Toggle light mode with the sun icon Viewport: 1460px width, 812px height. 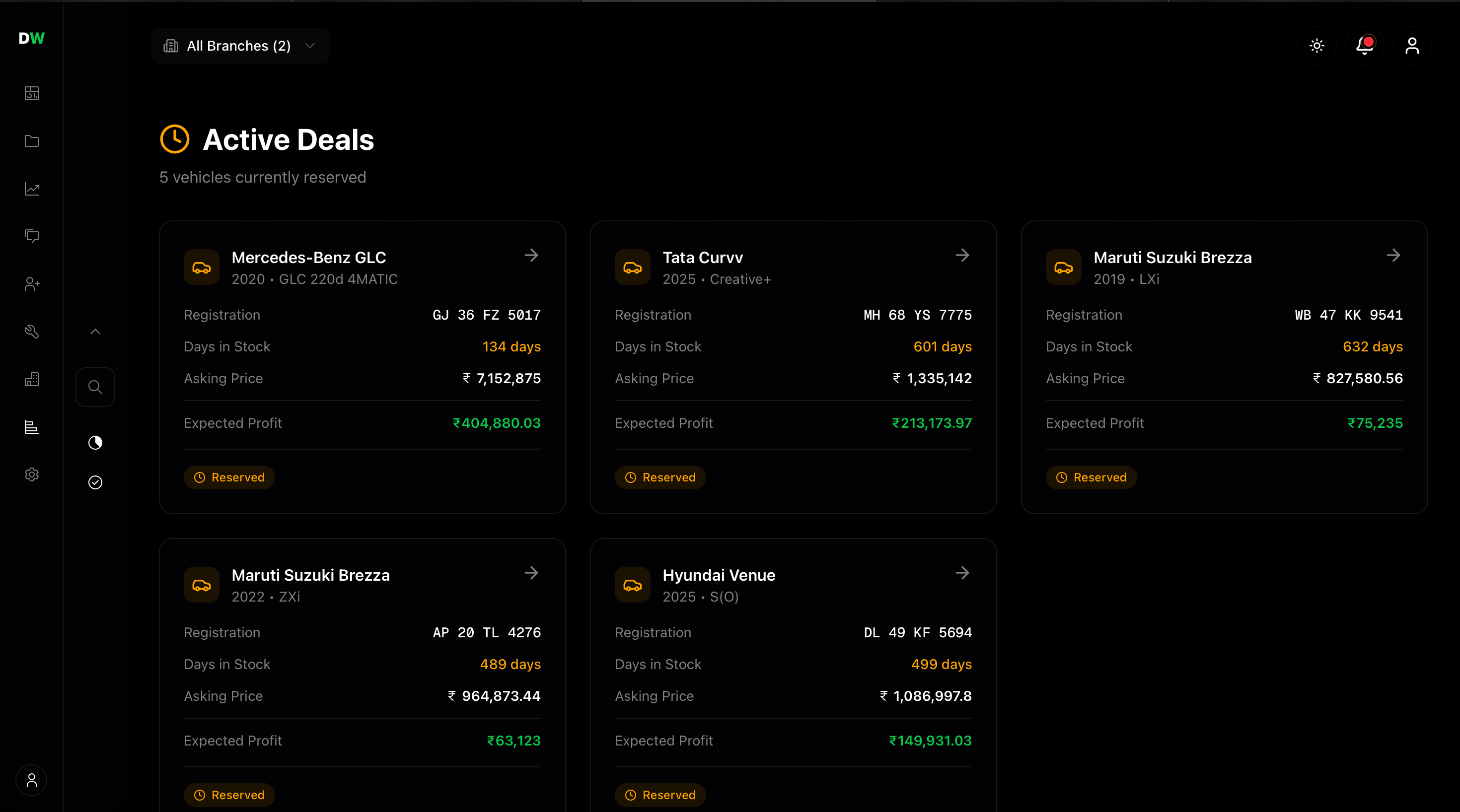click(x=1317, y=46)
